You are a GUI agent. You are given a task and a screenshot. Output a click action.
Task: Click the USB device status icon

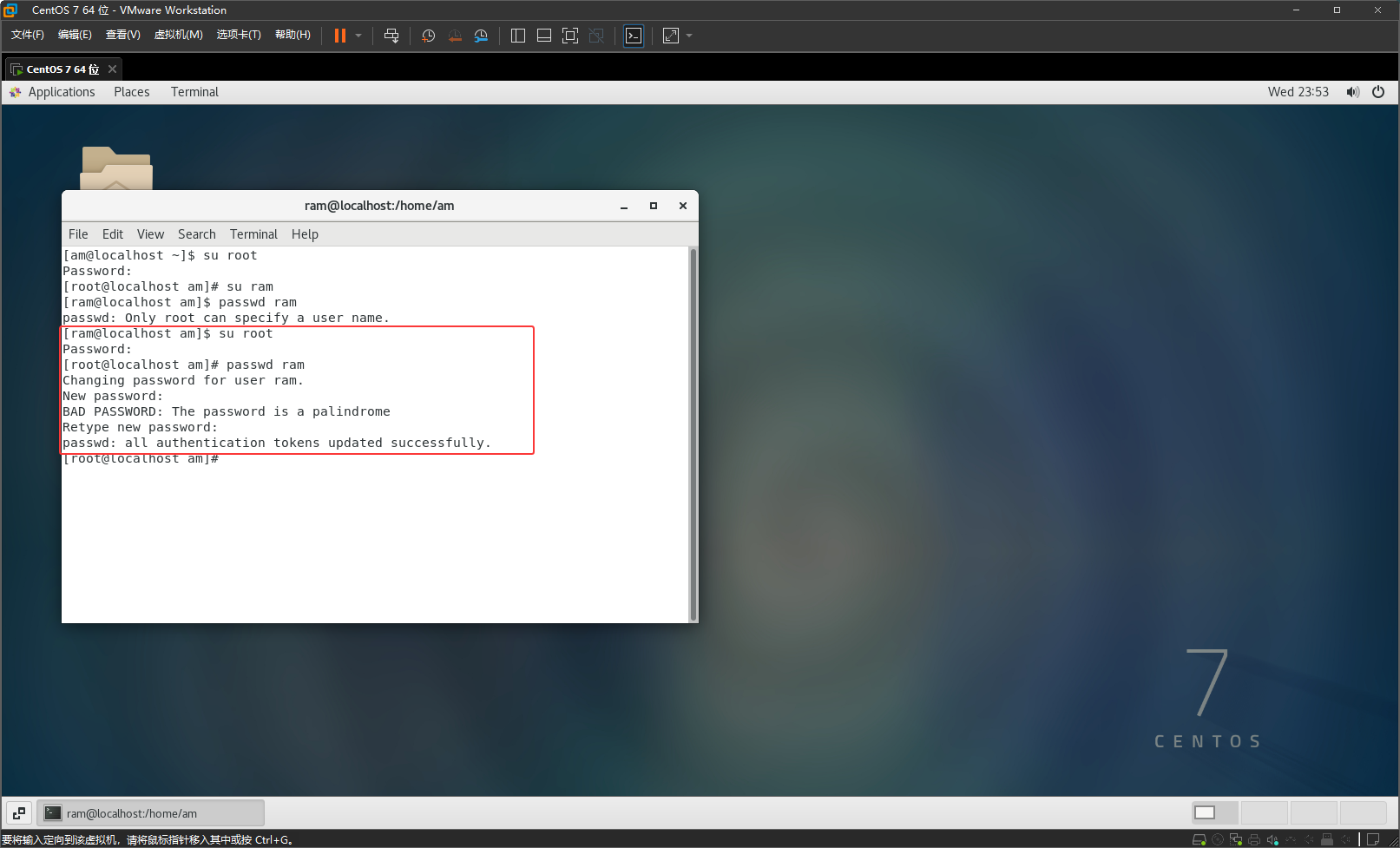tap(1327, 839)
